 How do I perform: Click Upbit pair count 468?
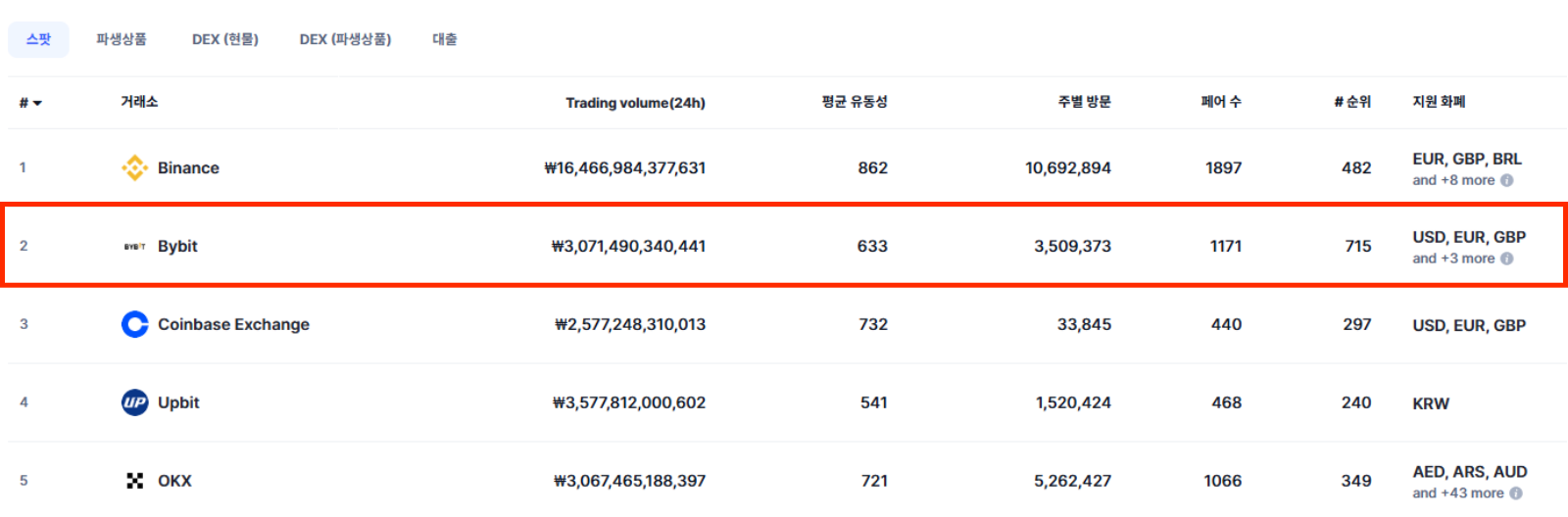[1226, 402]
